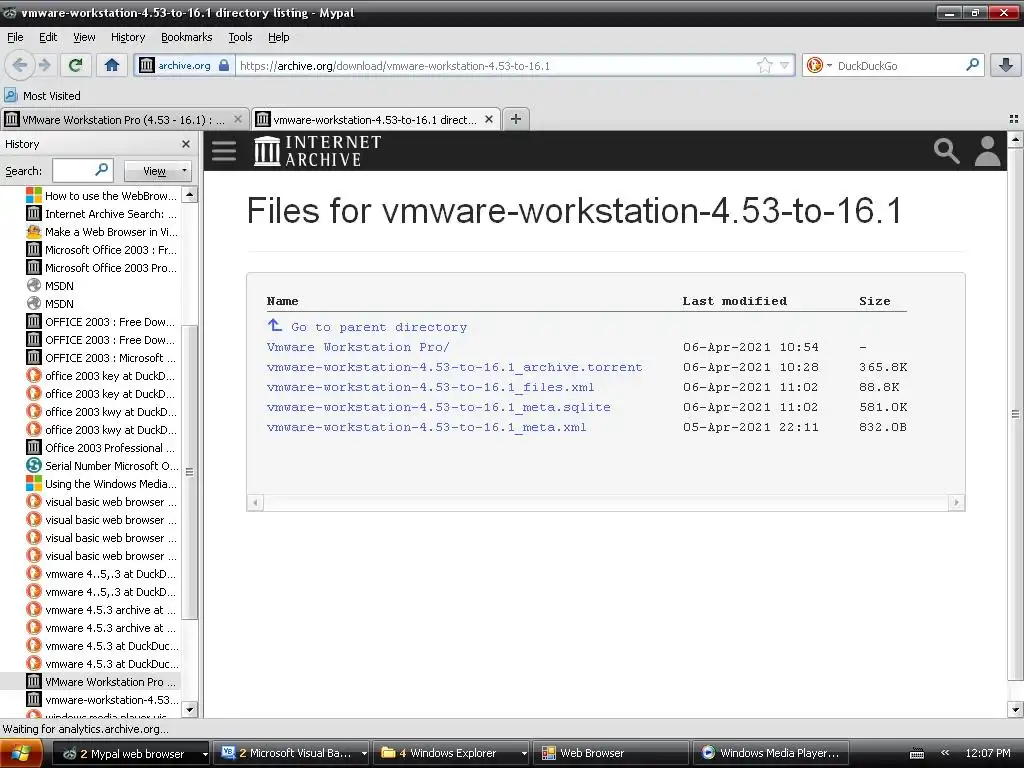Download the _archive.torrent file link
Image resolution: width=1024 pixels, height=768 pixels.
[455, 367]
